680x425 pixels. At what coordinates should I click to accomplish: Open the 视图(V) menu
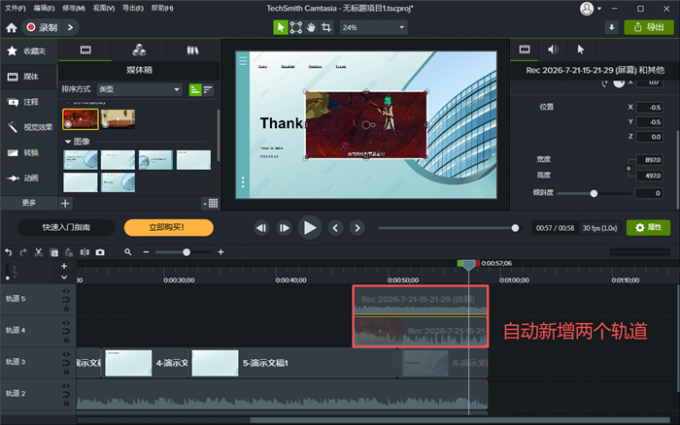coord(104,8)
